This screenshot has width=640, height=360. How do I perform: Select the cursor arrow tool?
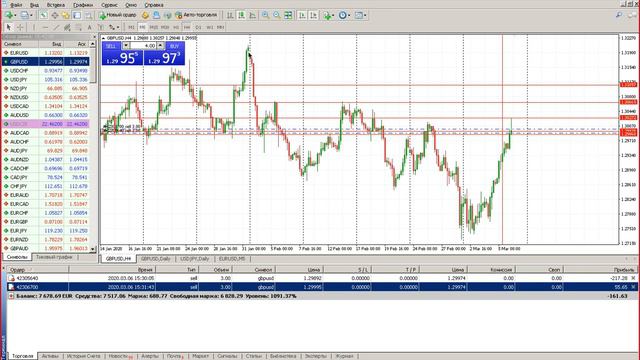click(9, 27)
